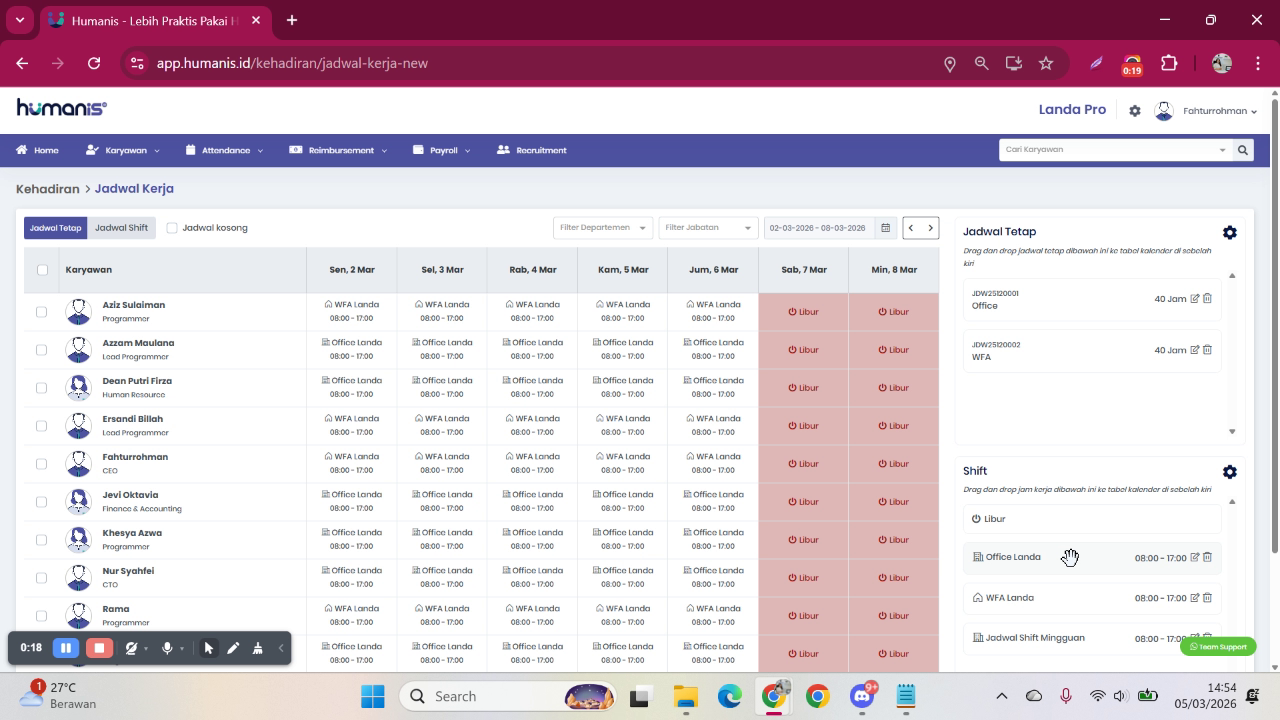Image resolution: width=1280 pixels, height=720 pixels.
Task: Open browser zoom magnifier in address bar
Action: (x=982, y=63)
